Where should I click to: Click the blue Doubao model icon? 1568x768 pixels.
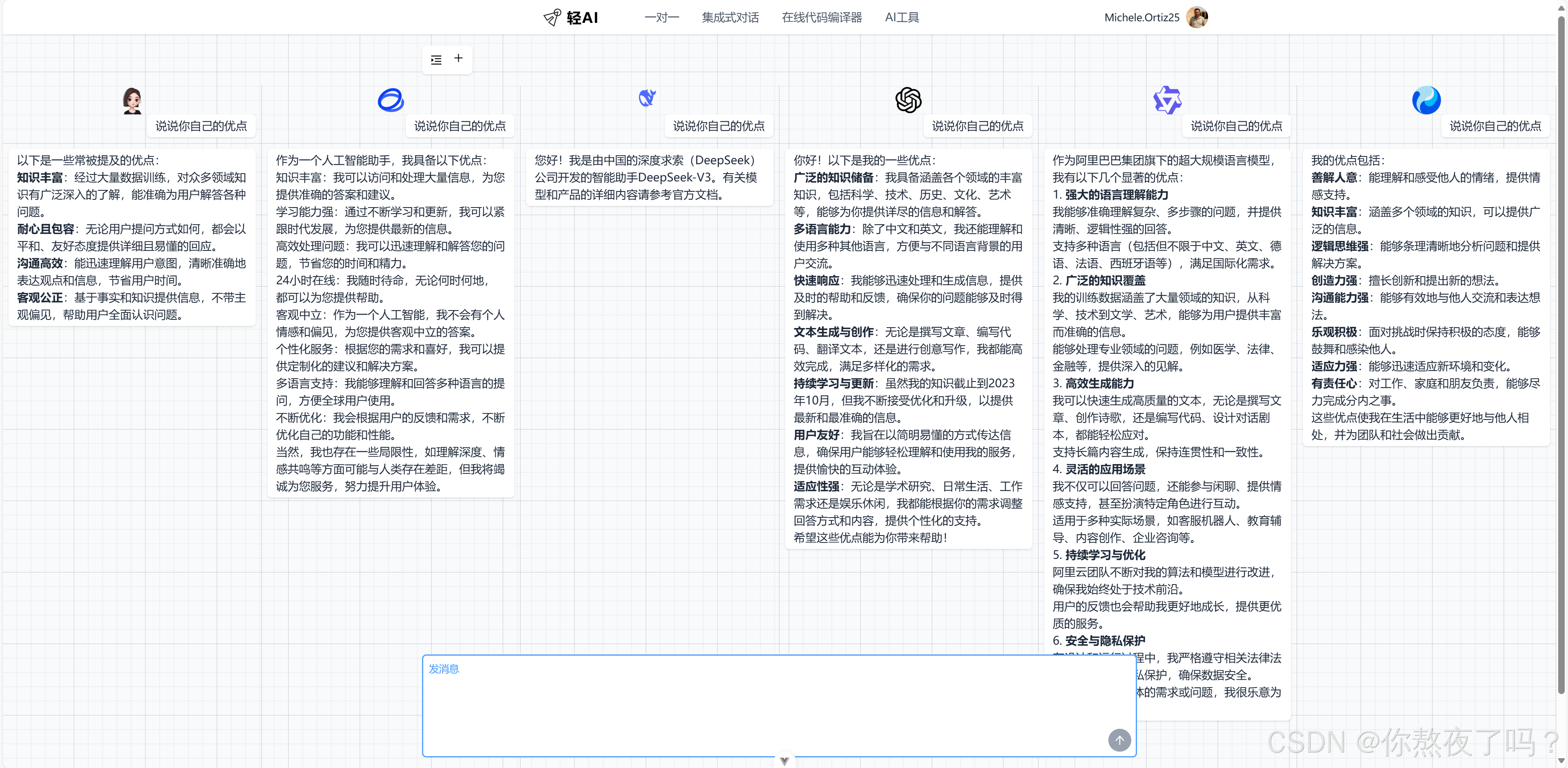[391, 99]
